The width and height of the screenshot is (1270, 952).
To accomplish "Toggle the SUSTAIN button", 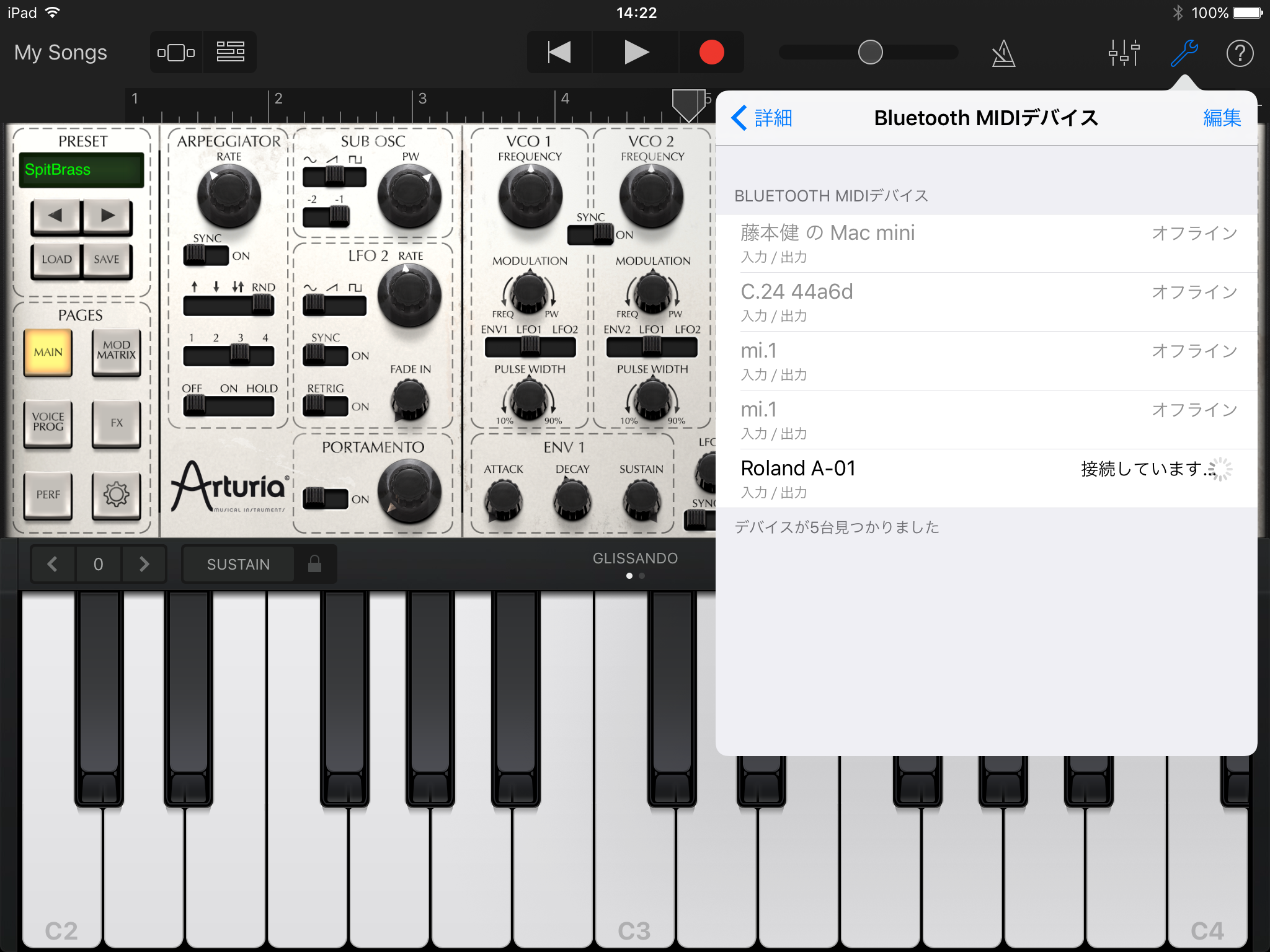I will click(x=238, y=564).
